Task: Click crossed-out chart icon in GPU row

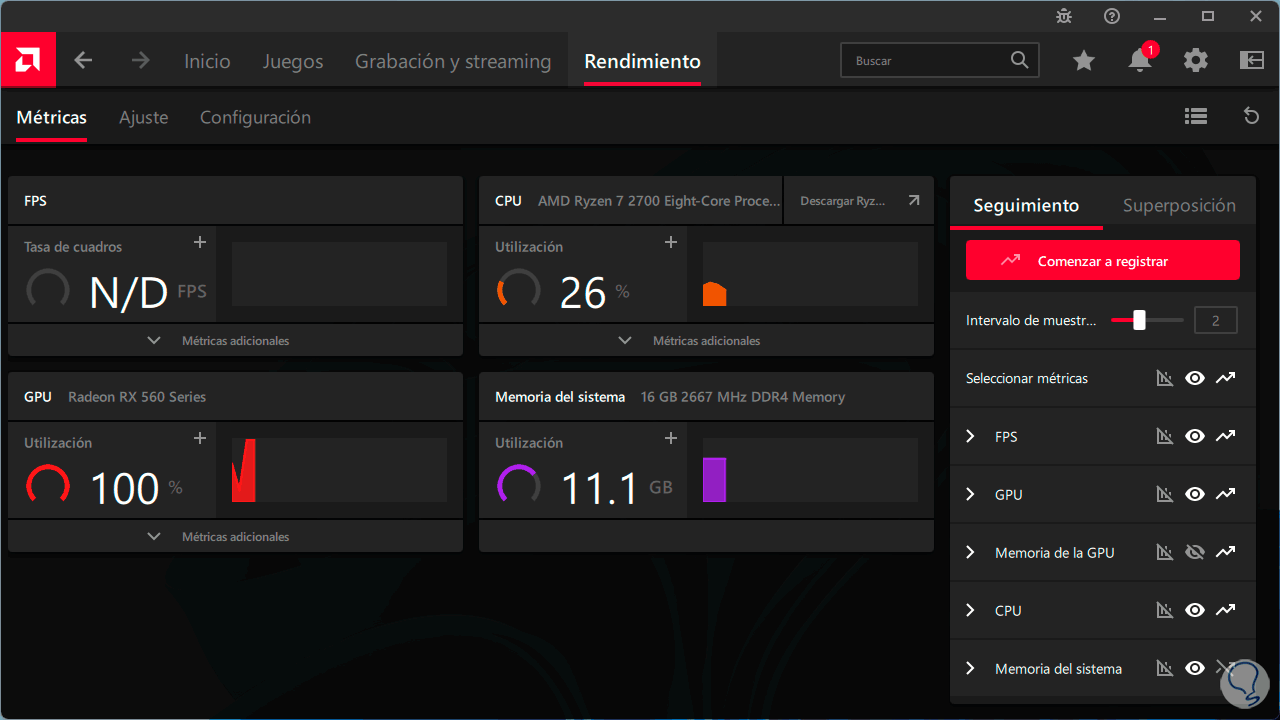Action: (x=1164, y=494)
